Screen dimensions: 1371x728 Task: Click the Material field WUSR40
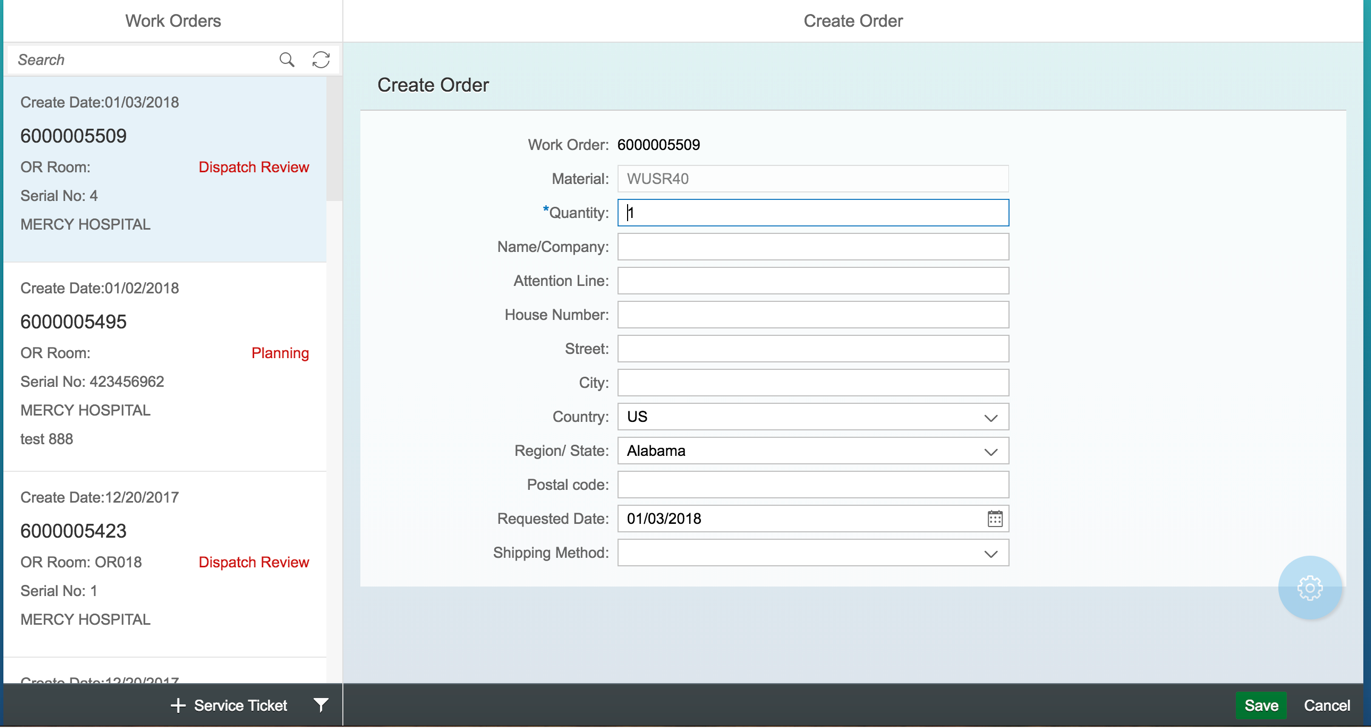tap(813, 179)
